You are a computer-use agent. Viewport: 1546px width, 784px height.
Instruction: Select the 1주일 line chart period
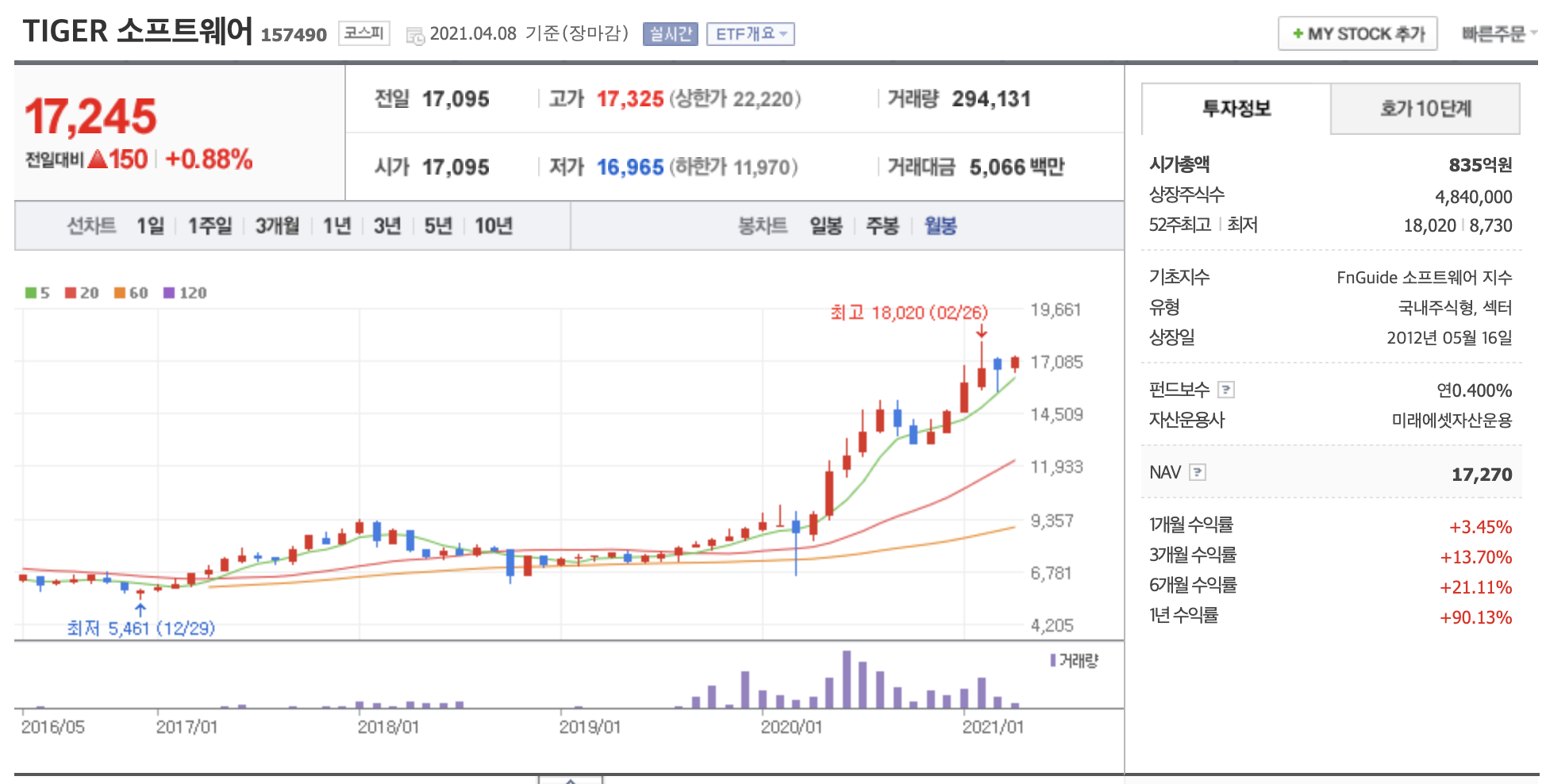tap(210, 226)
